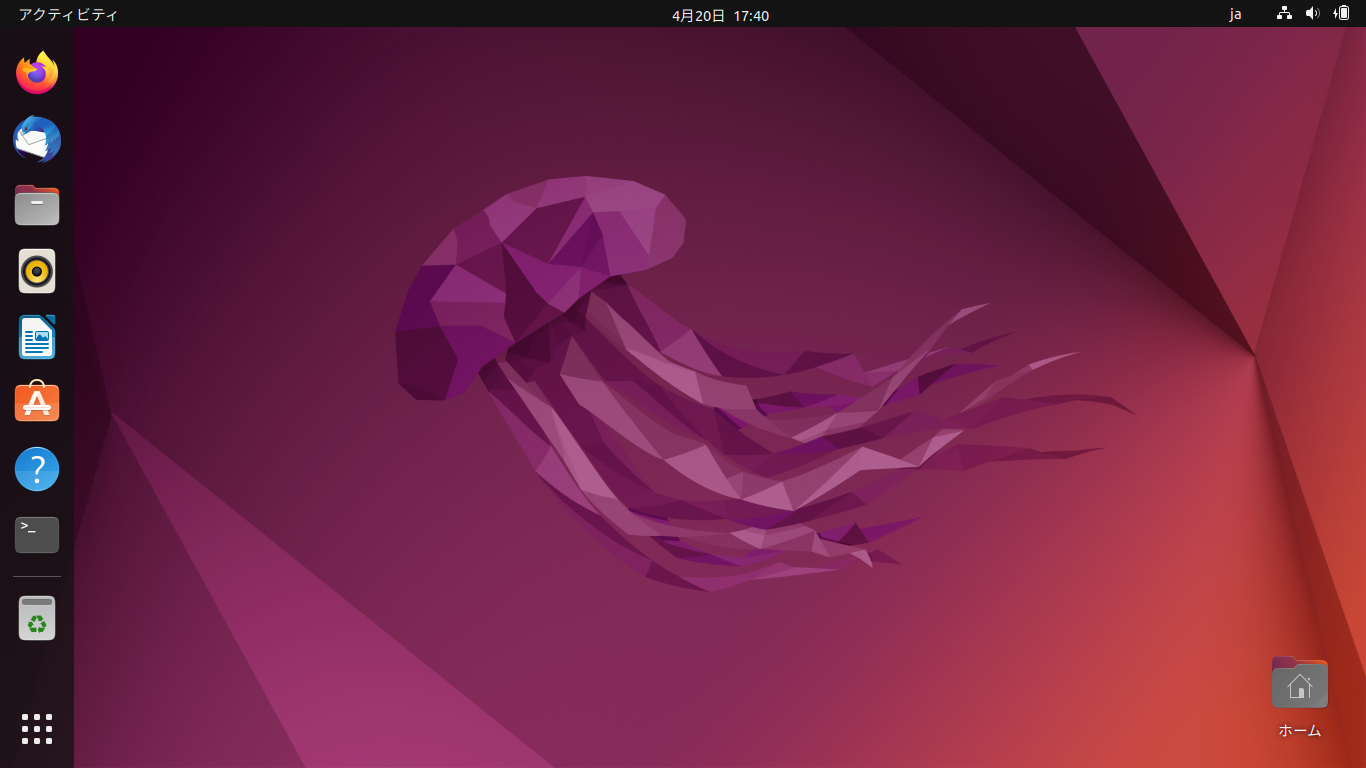
Task: Open the Files manager in dock
Action: pos(37,205)
